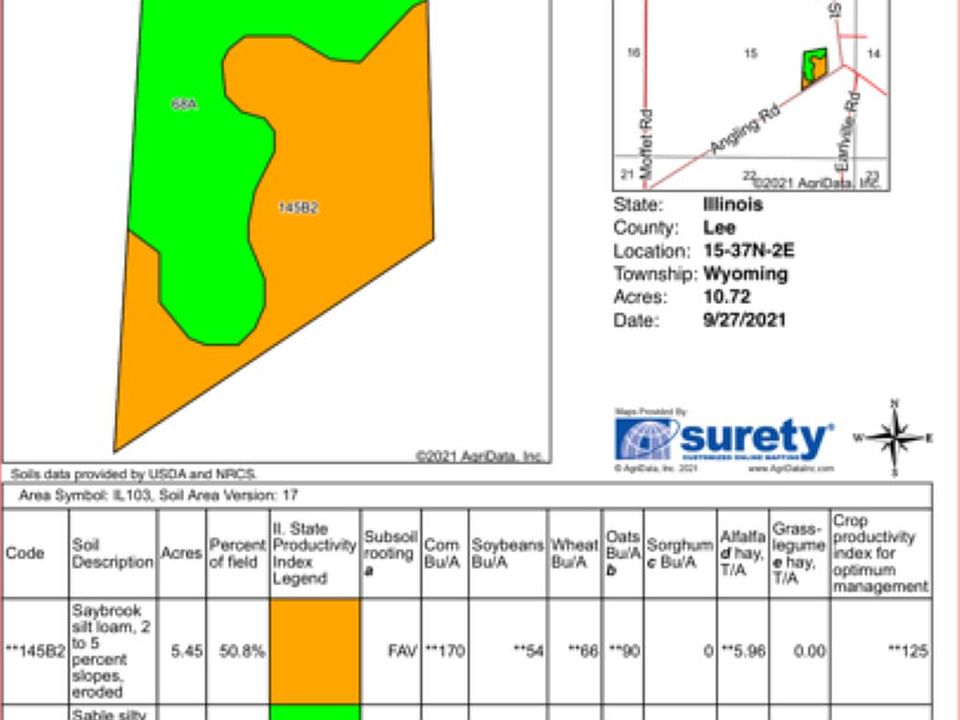The width and height of the screenshot is (960, 720).
Task: Click the Wheat Bu/A column header
Action: [574, 553]
